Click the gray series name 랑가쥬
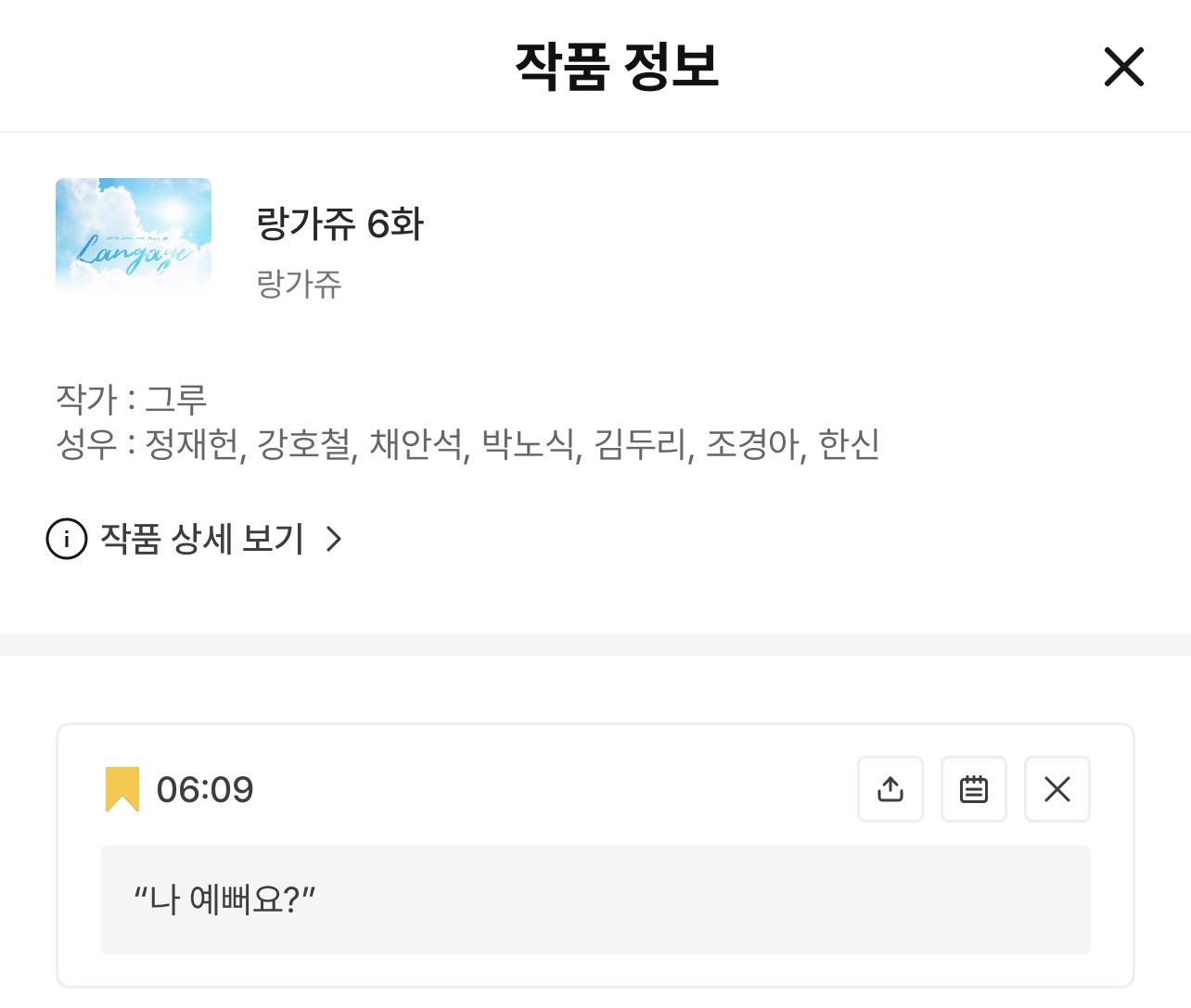Image resolution: width=1191 pixels, height=1008 pixels. click(x=299, y=284)
